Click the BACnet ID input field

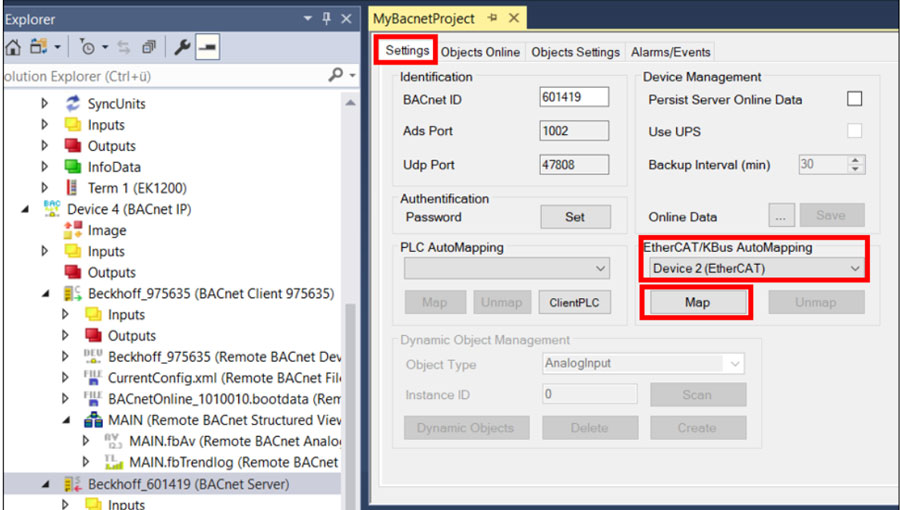(x=574, y=97)
